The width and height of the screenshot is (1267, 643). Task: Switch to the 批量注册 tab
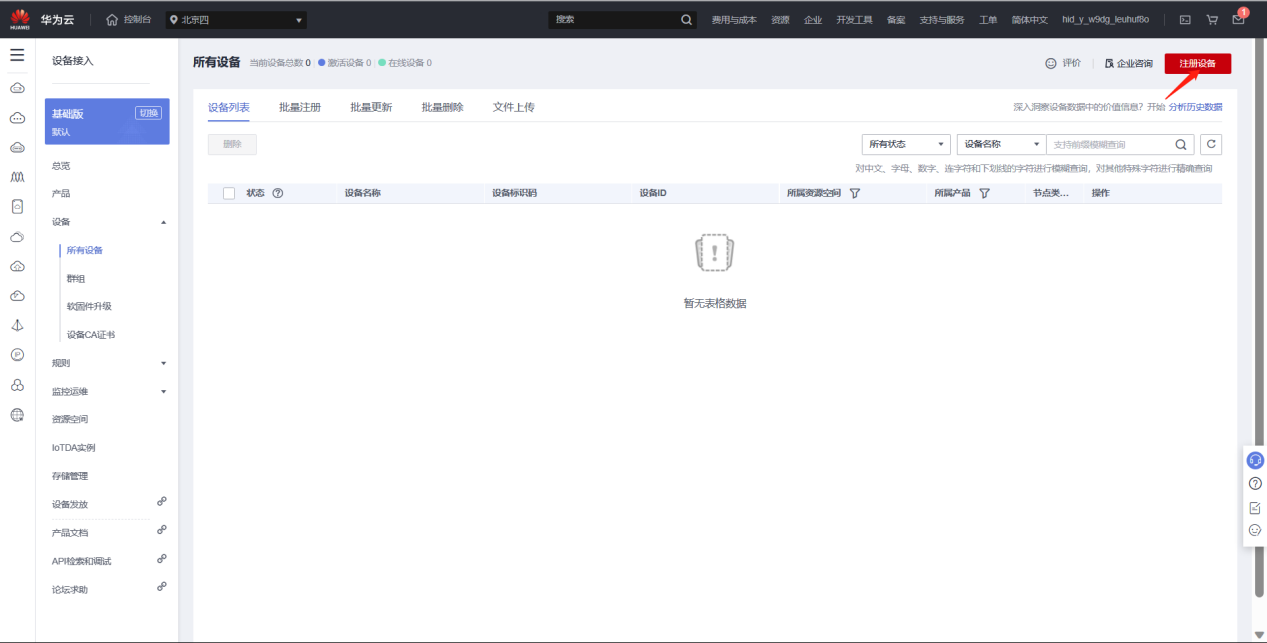300,107
